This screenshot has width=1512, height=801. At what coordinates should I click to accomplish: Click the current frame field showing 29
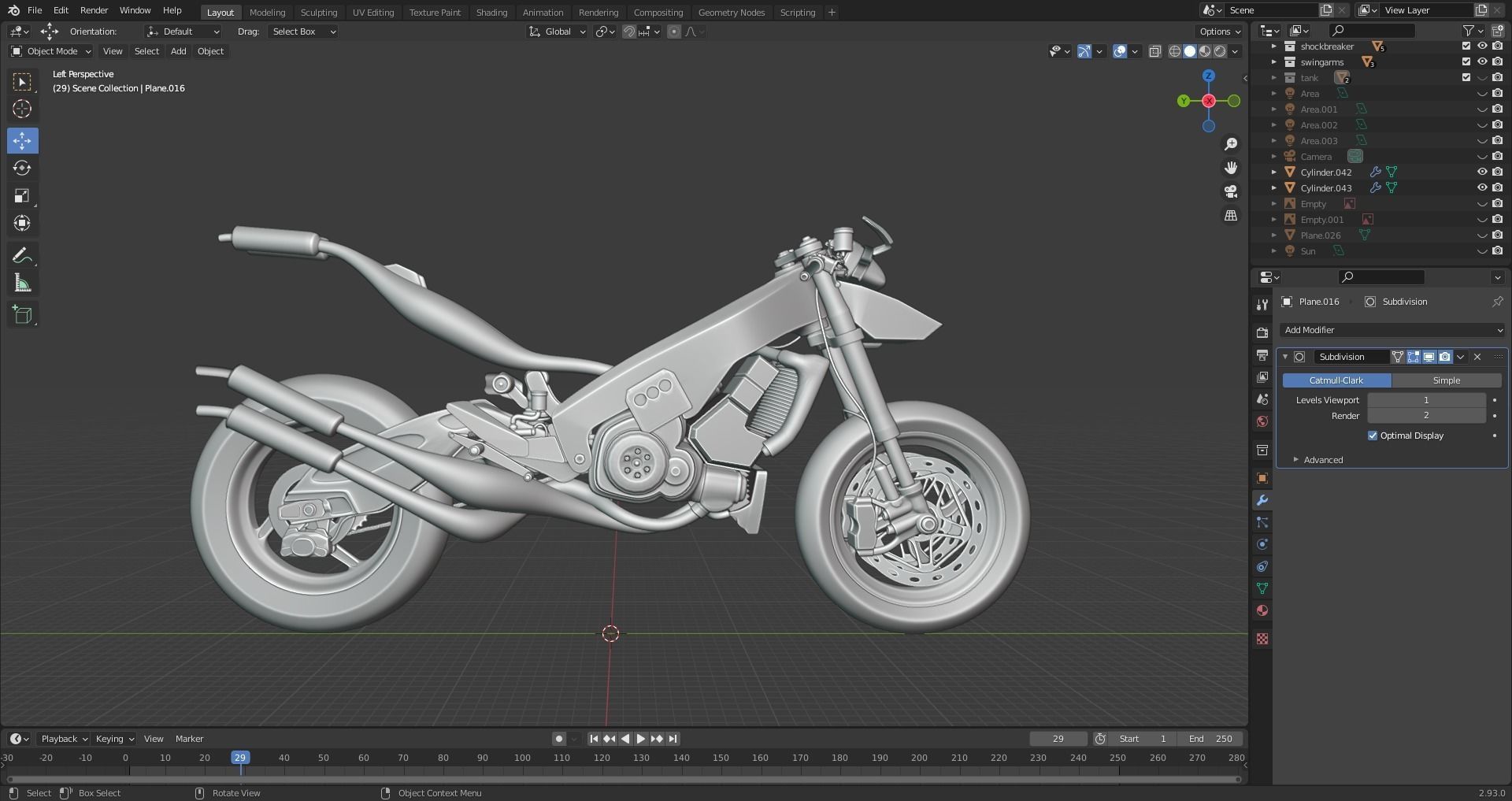point(1058,739)
